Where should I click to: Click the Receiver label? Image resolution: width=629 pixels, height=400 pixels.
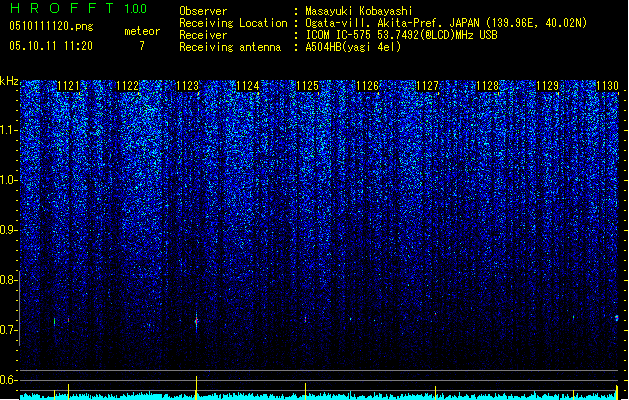pos(203,35)
